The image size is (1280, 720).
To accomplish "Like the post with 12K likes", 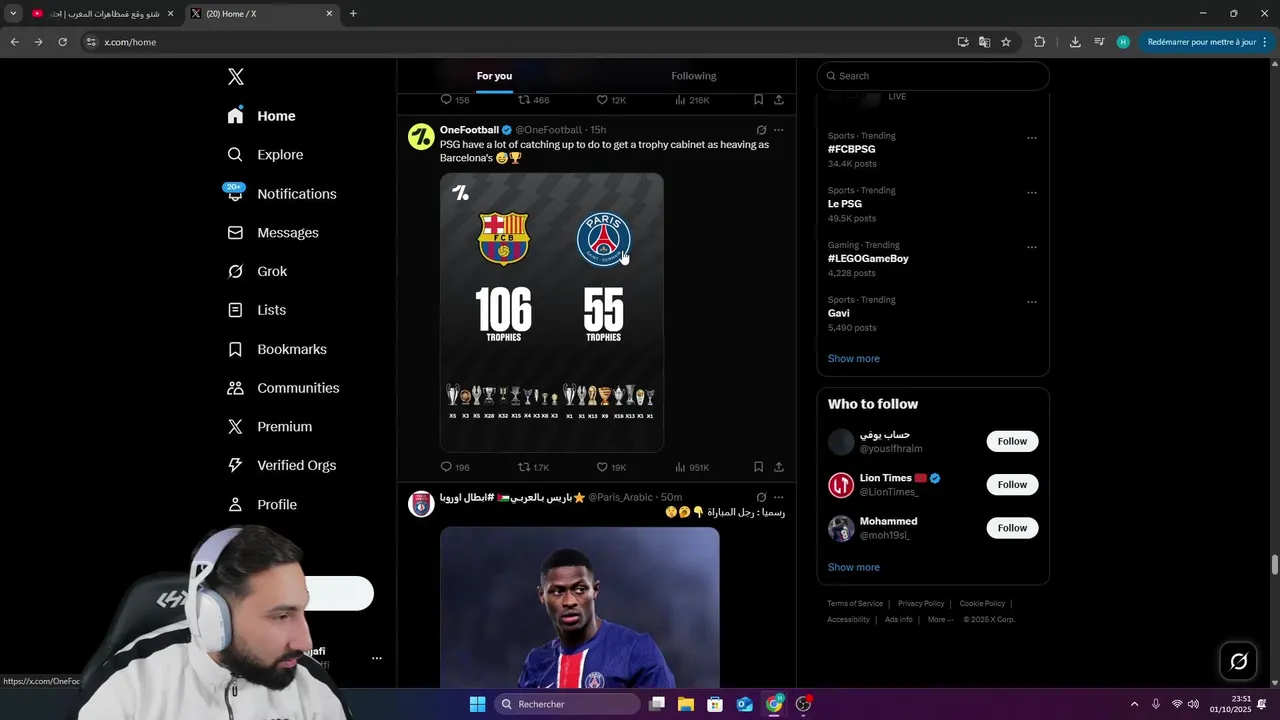I will [x=611, y=100].
